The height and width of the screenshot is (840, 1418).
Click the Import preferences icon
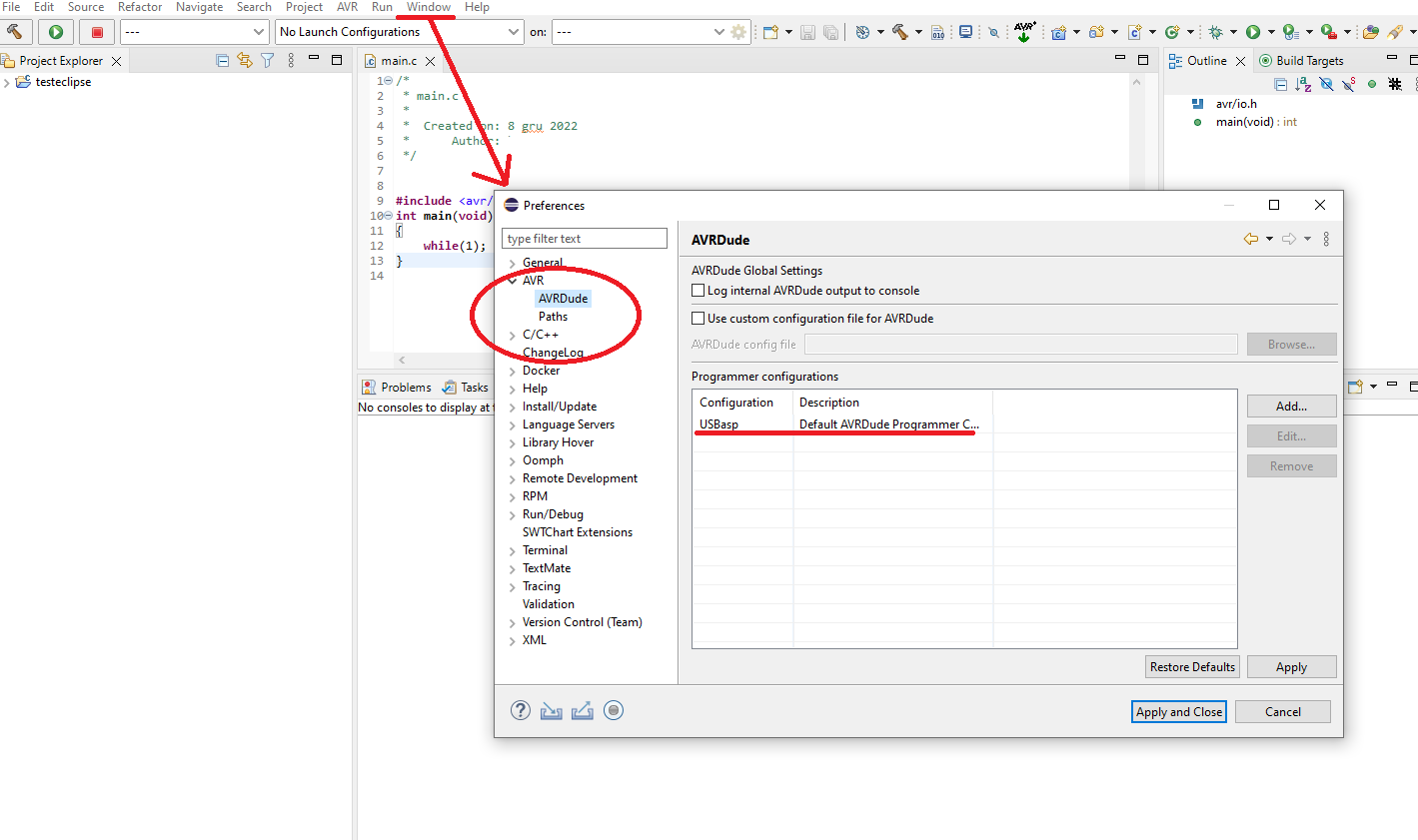pyautogui.click(x=552, y=710)
